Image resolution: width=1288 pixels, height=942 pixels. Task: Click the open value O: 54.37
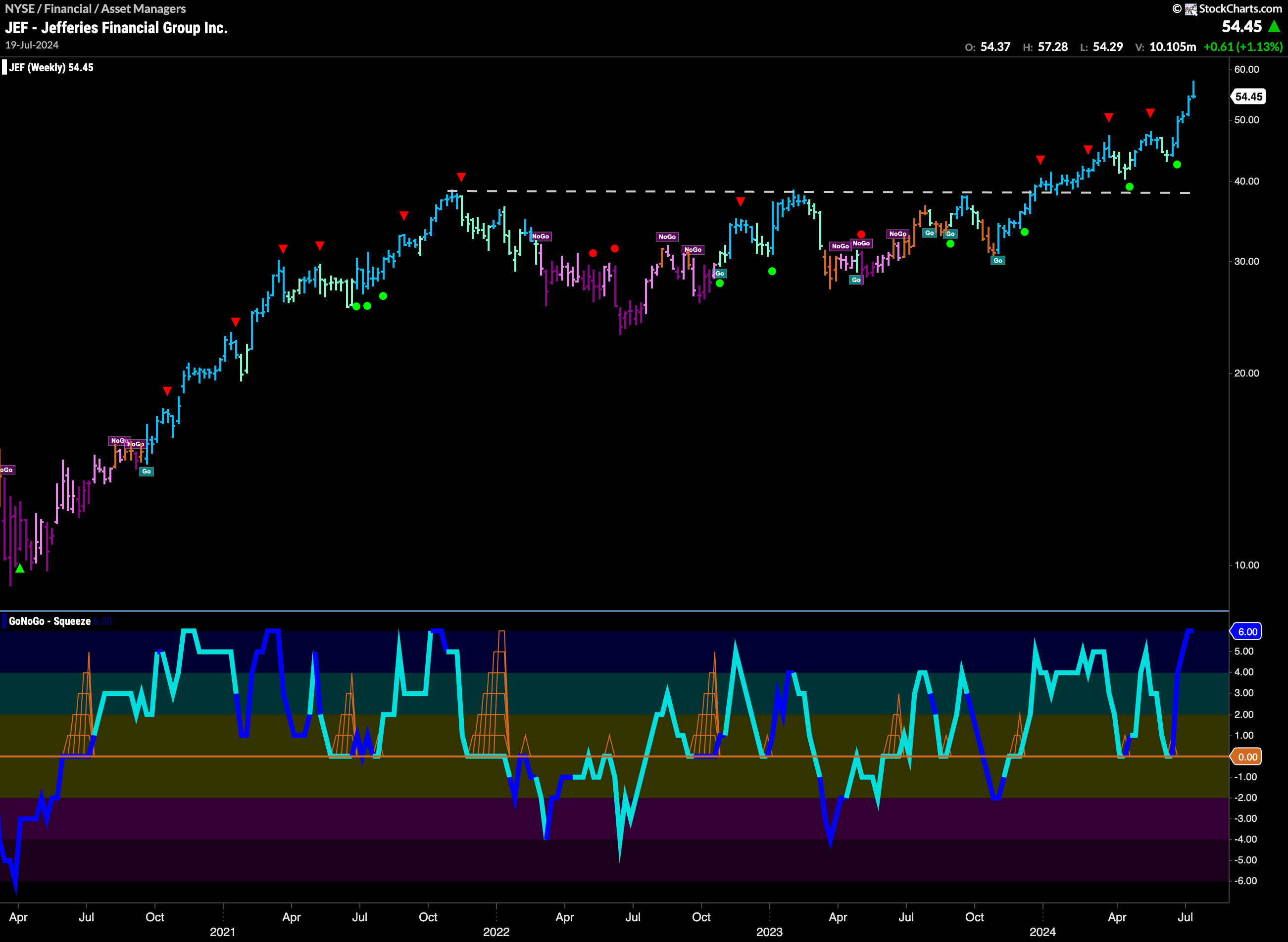pyautogui.click(x=988, y=47)
